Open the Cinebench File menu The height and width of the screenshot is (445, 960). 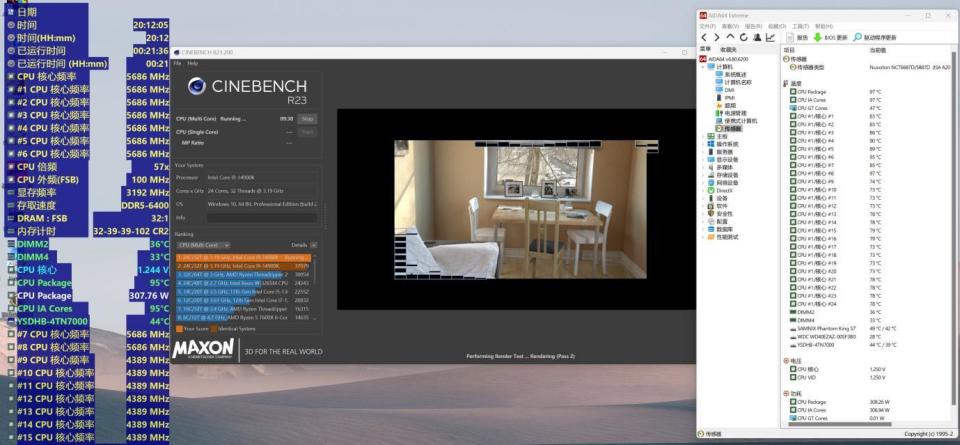(x=178, y=63)
